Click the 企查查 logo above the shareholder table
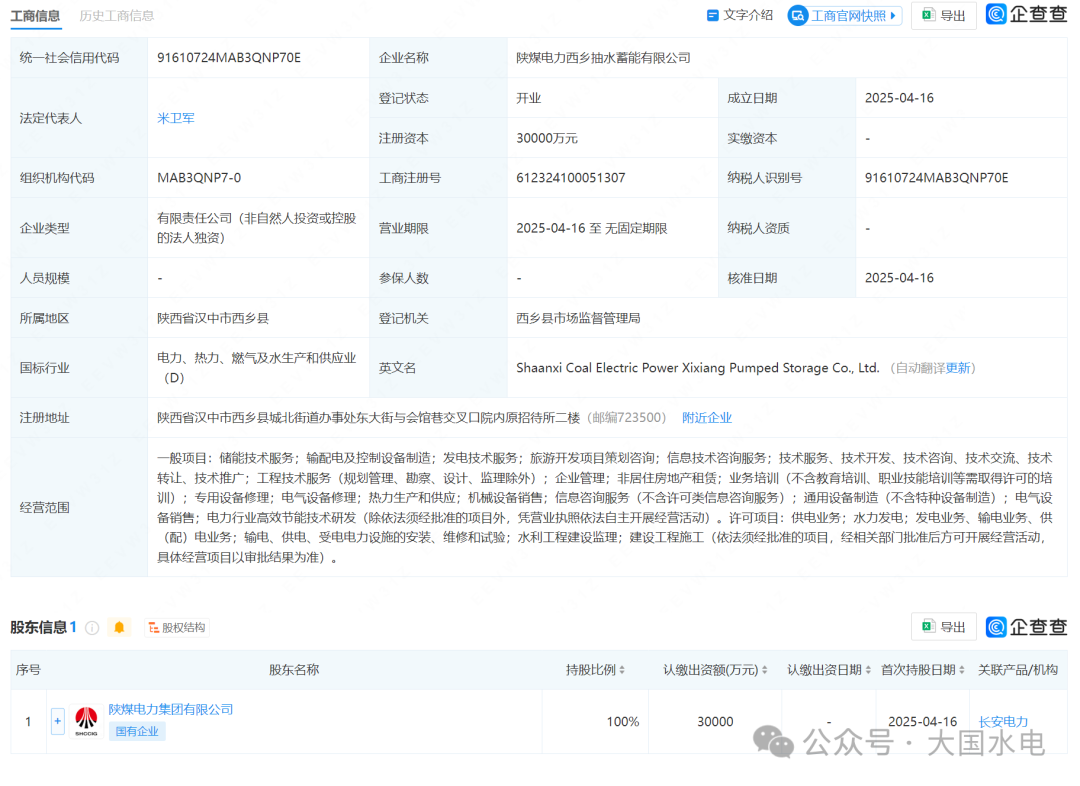 coord(1026,627)
